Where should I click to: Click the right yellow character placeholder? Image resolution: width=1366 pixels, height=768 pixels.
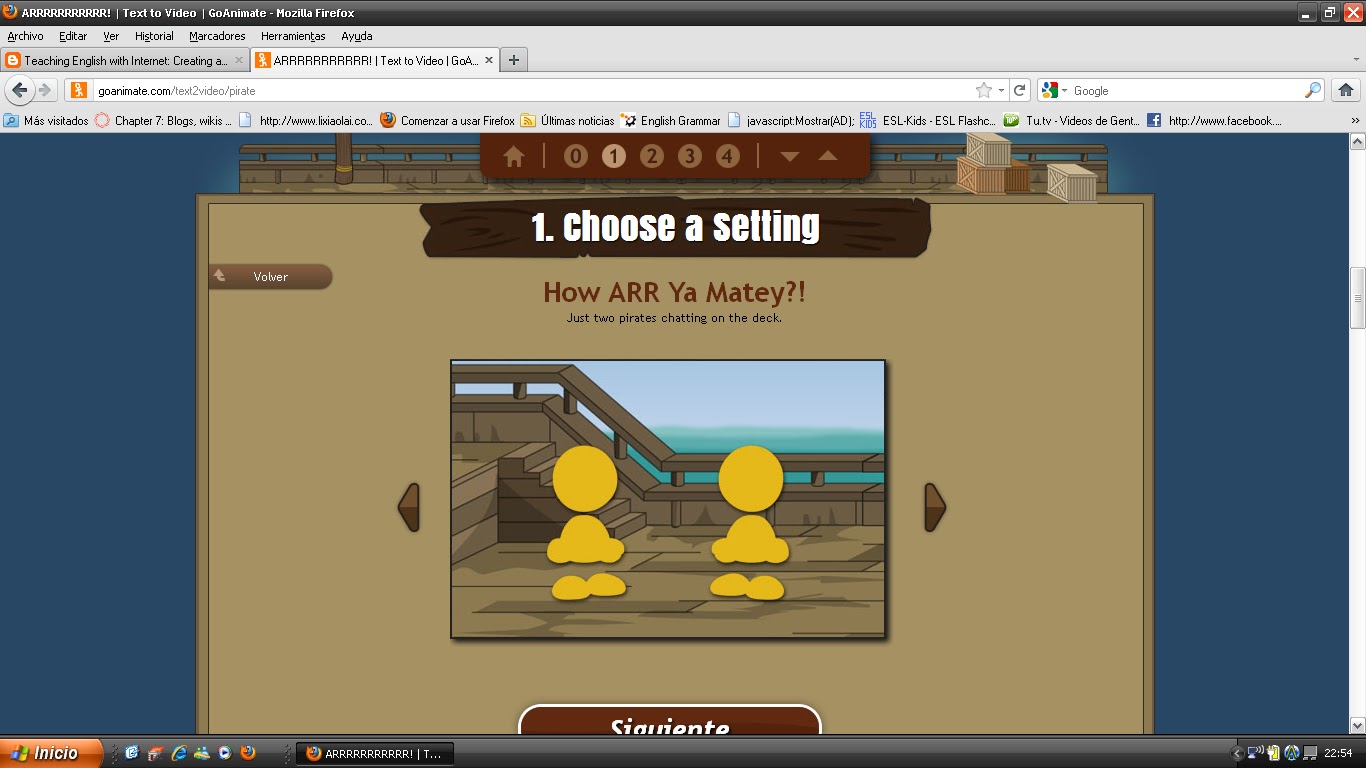750,522
